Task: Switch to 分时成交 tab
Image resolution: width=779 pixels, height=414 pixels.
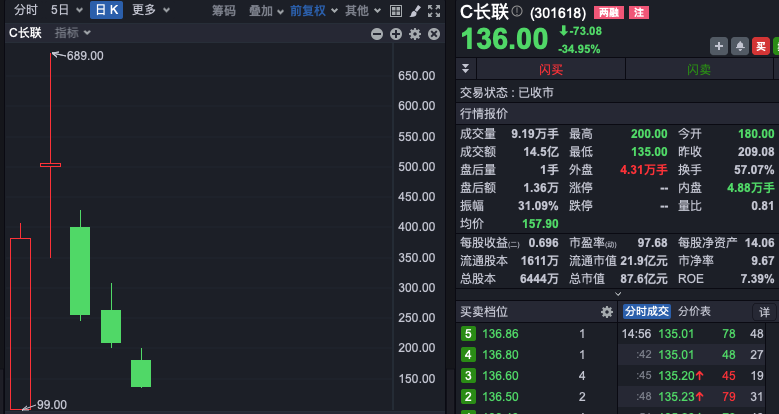Action: [x=647, y=312]
